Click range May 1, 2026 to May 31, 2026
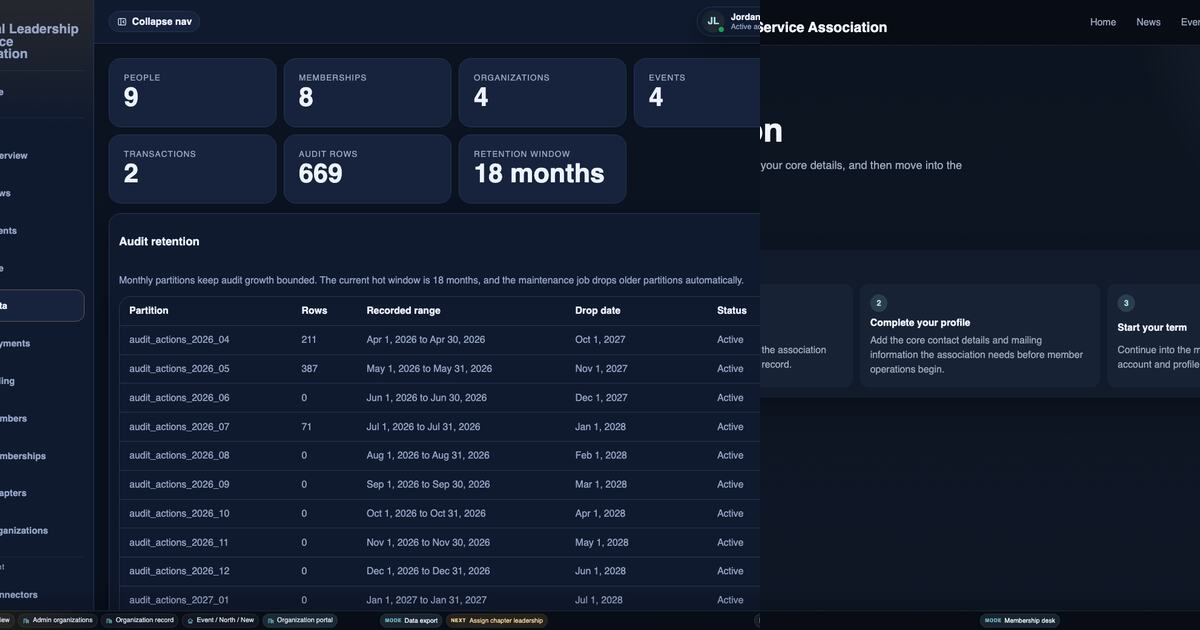The height and width of the screenshot is (630, 1200). coord(429,369)
